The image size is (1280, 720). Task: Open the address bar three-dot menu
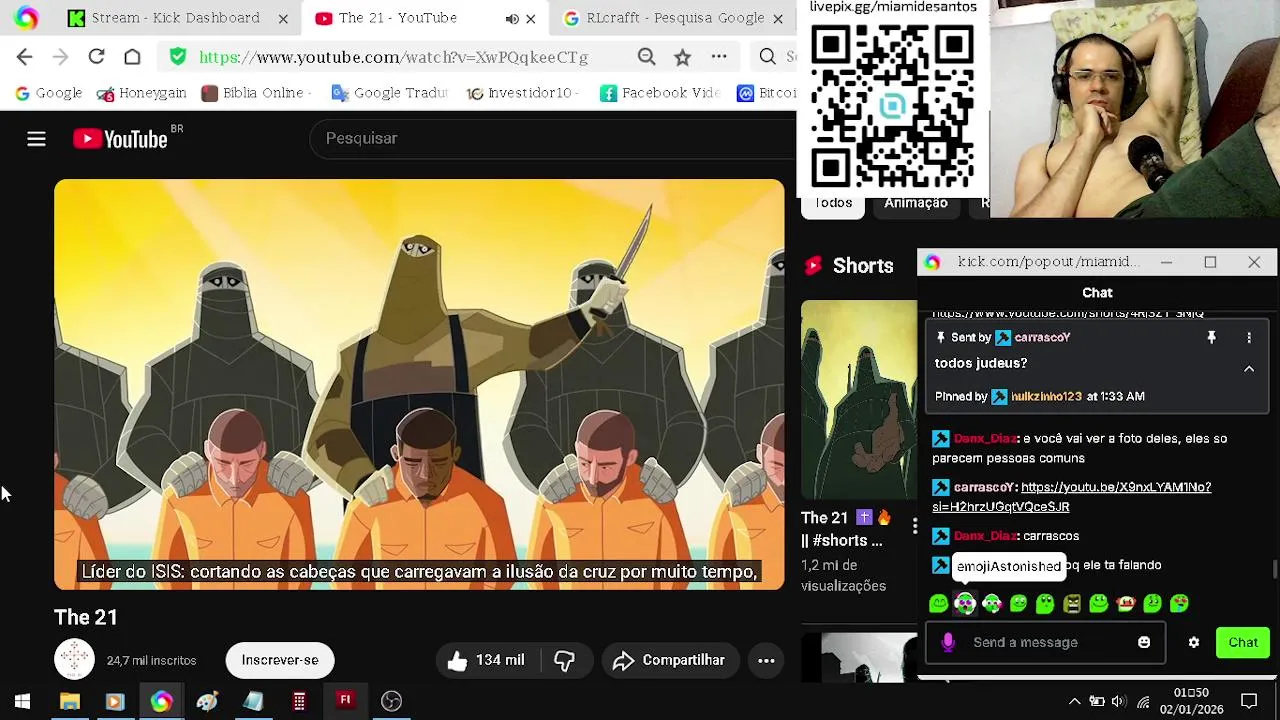click(719, 57)
